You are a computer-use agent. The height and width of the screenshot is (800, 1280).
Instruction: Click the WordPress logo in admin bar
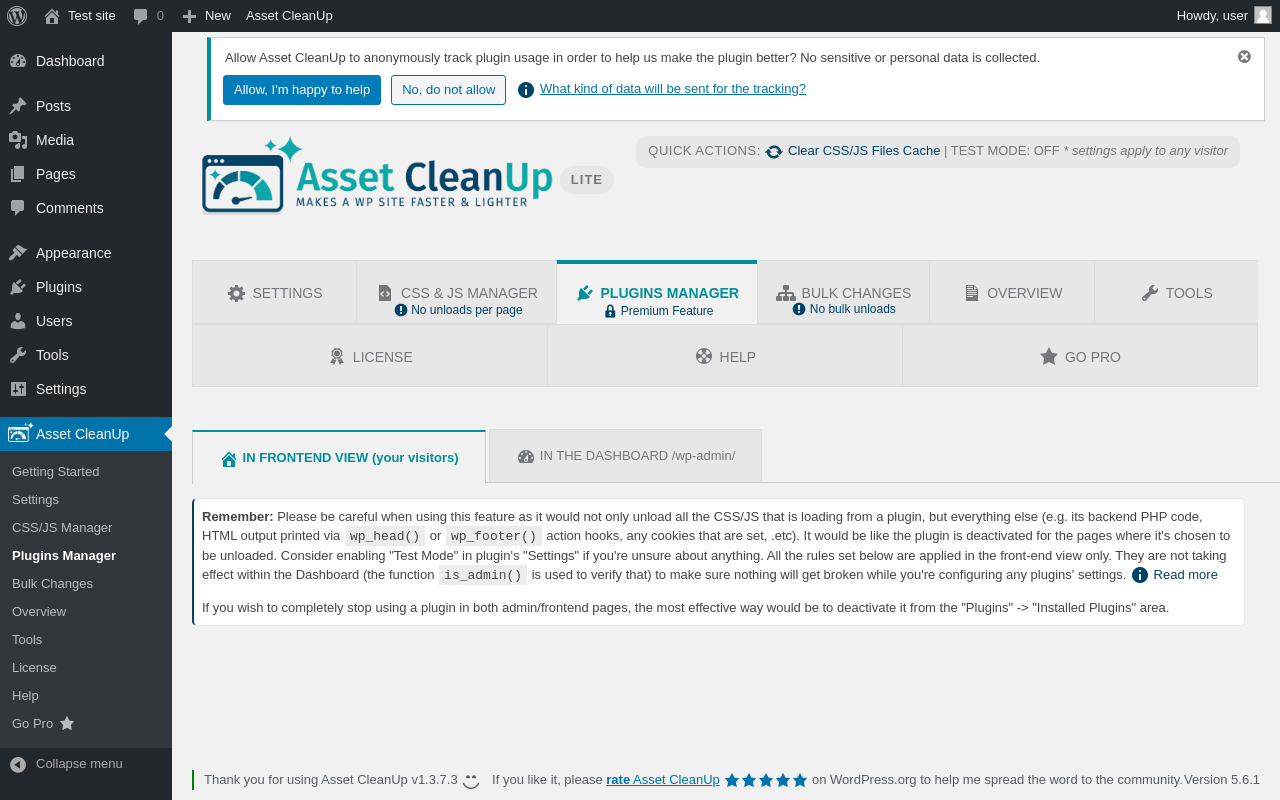17,15
